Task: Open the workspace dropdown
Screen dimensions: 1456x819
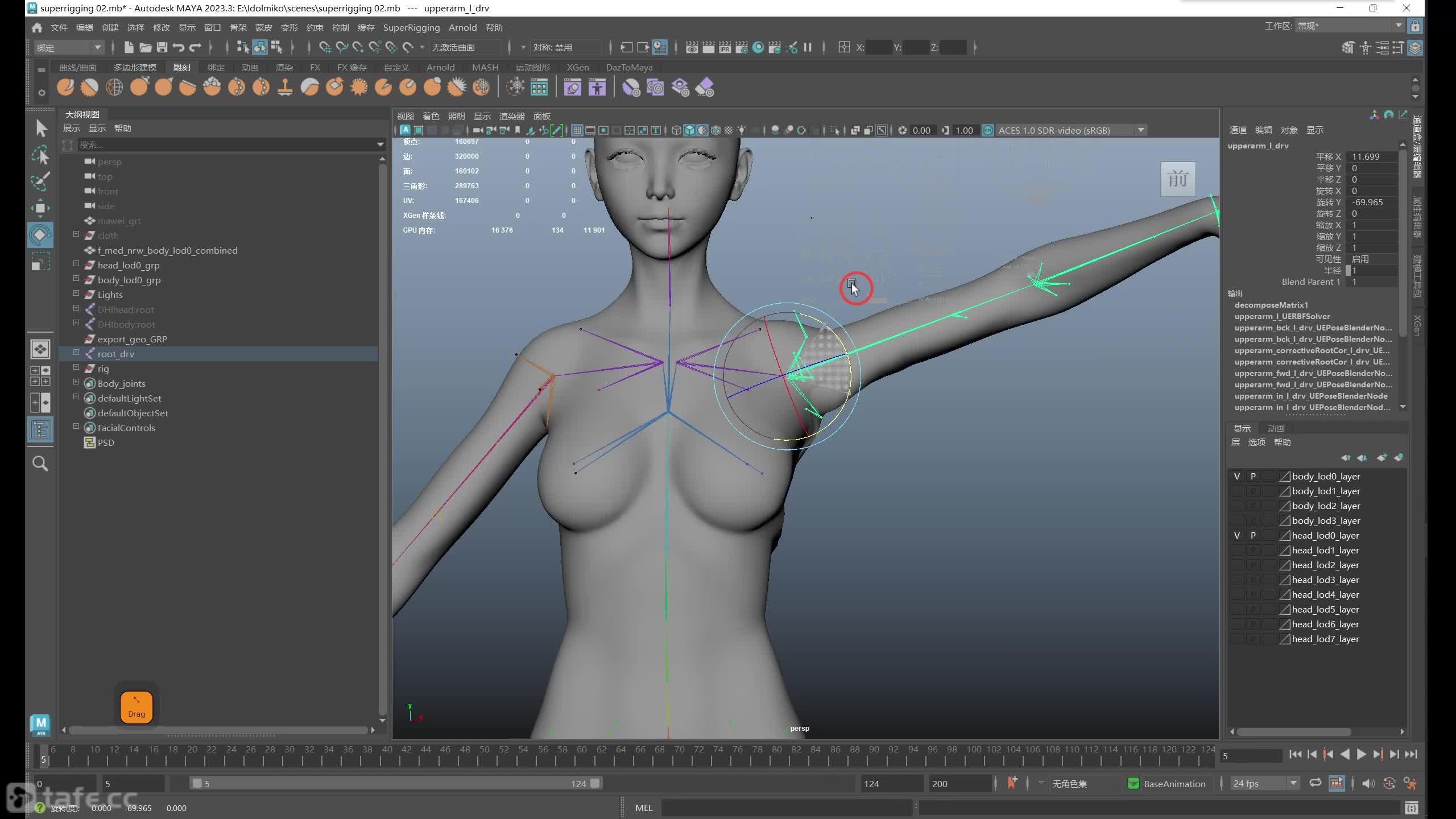Action: (1350, 26)
